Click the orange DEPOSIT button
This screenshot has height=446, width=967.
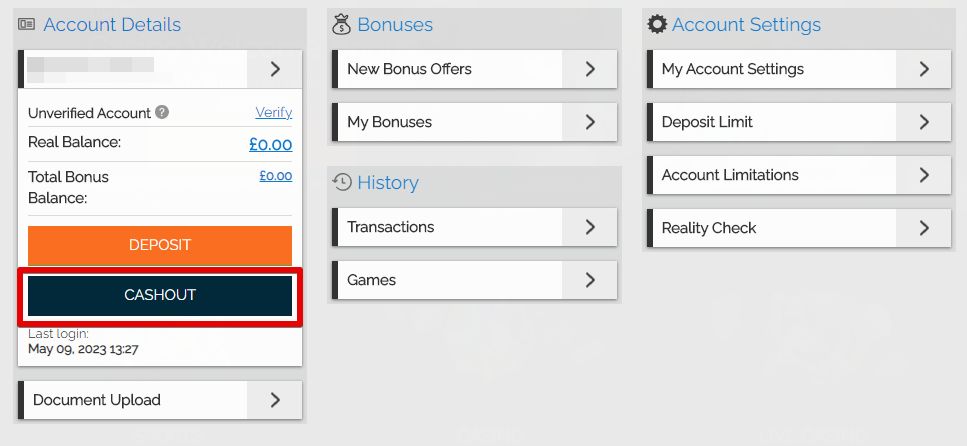tap(160, 246)
